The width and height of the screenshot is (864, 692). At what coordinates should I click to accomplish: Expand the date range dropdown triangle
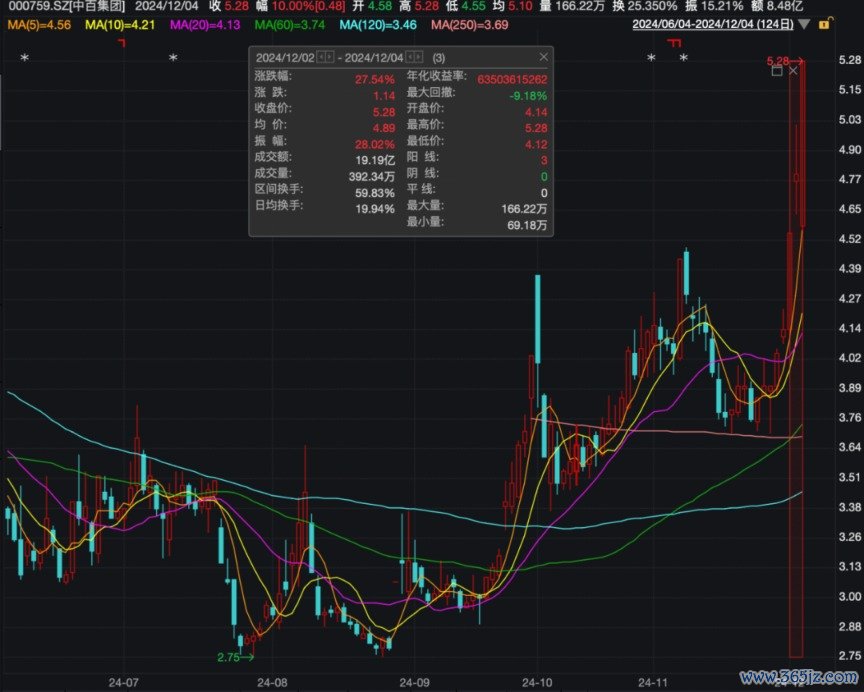pyautogui.click(x=804, y=24)
